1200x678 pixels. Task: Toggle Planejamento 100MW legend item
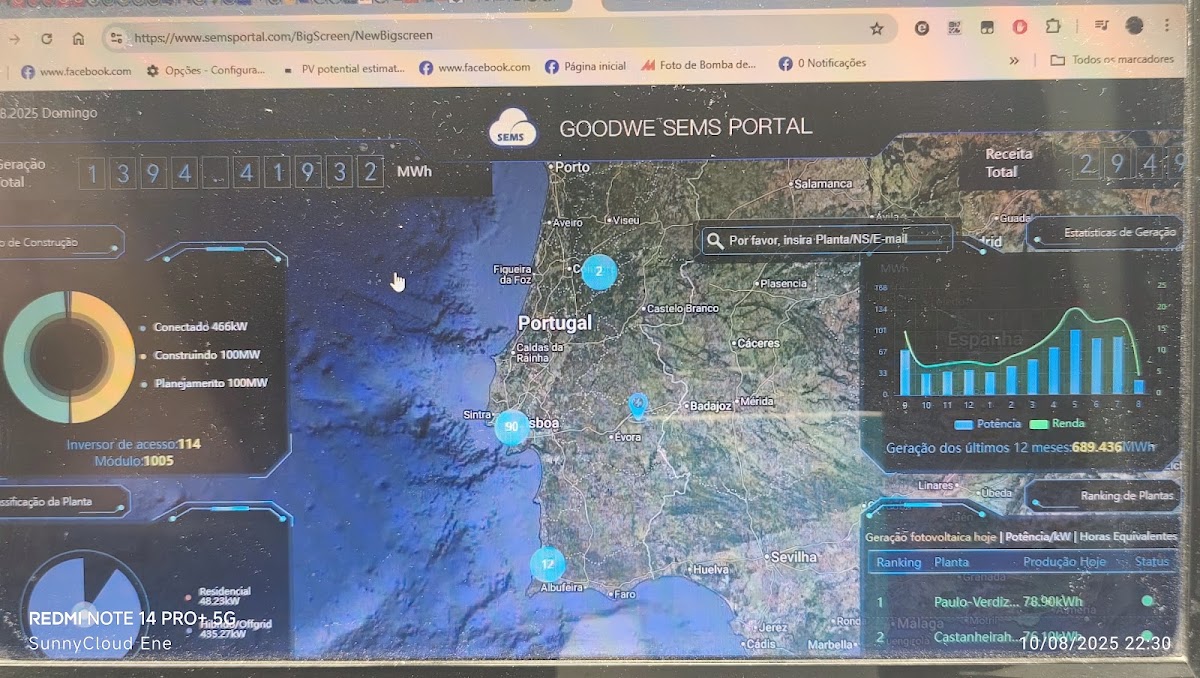click(205, 383)
